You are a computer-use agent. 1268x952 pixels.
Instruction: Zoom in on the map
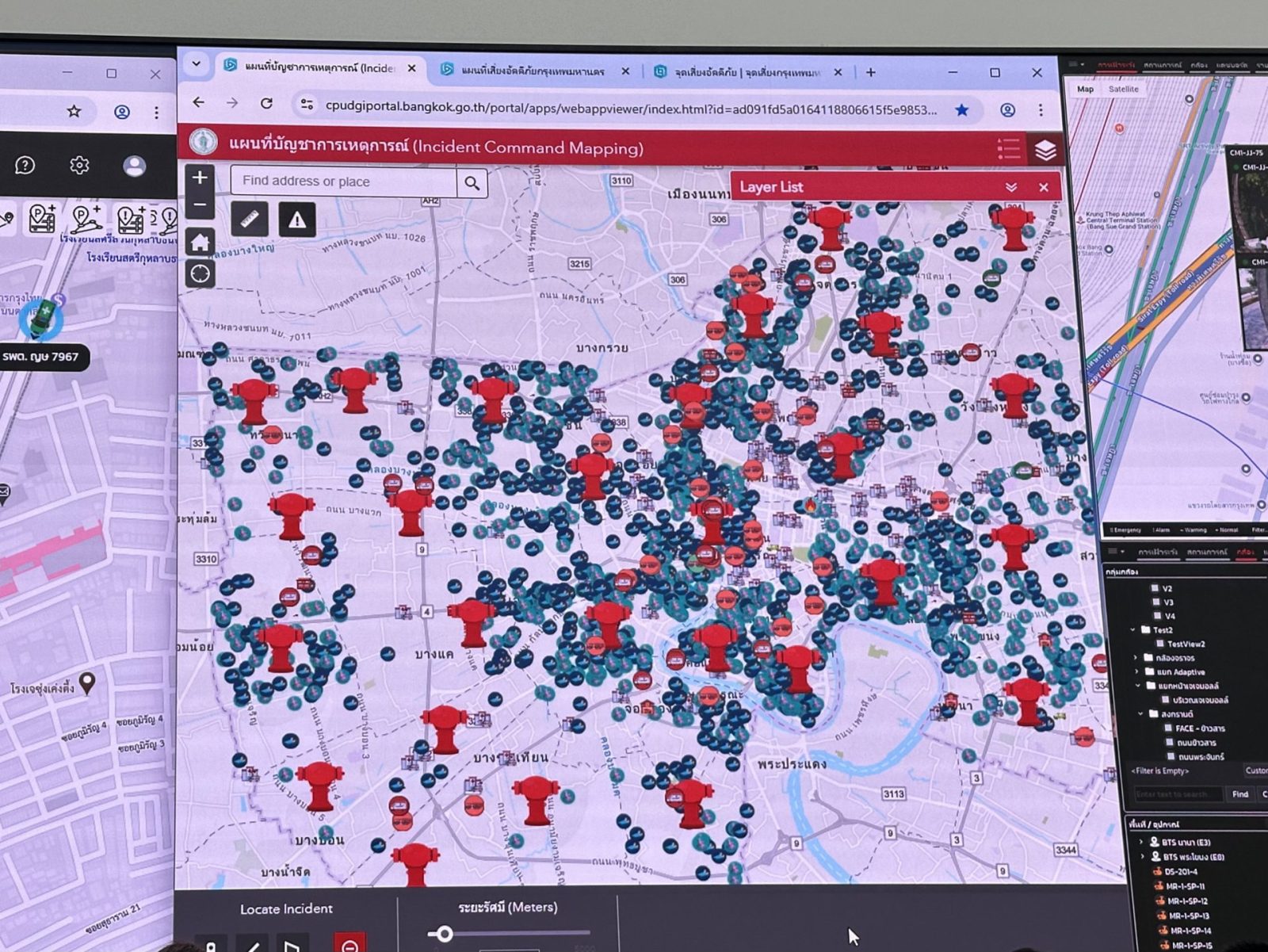(200, 177)
